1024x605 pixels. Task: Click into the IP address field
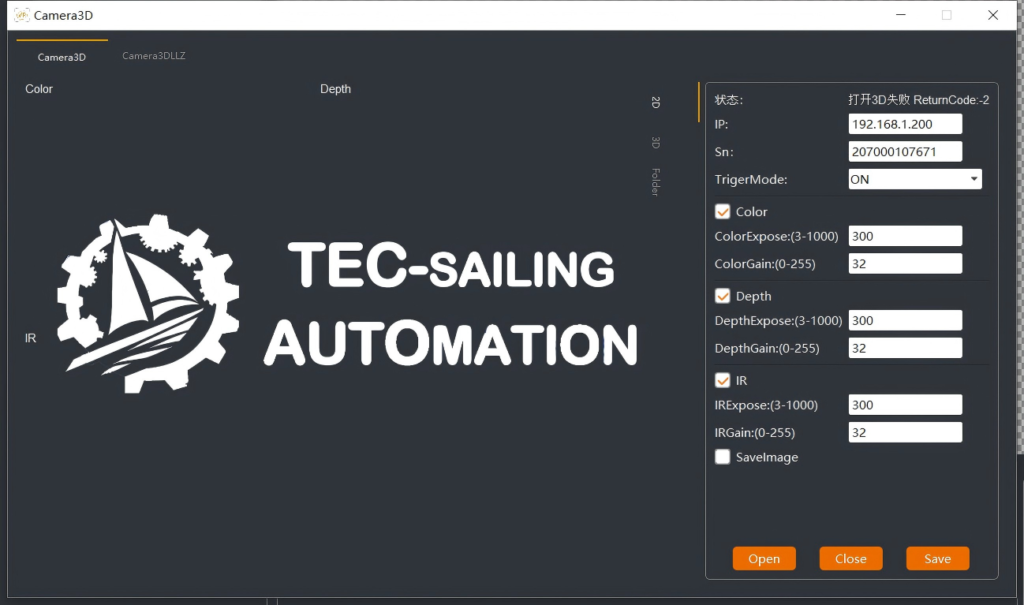[904, 124]
